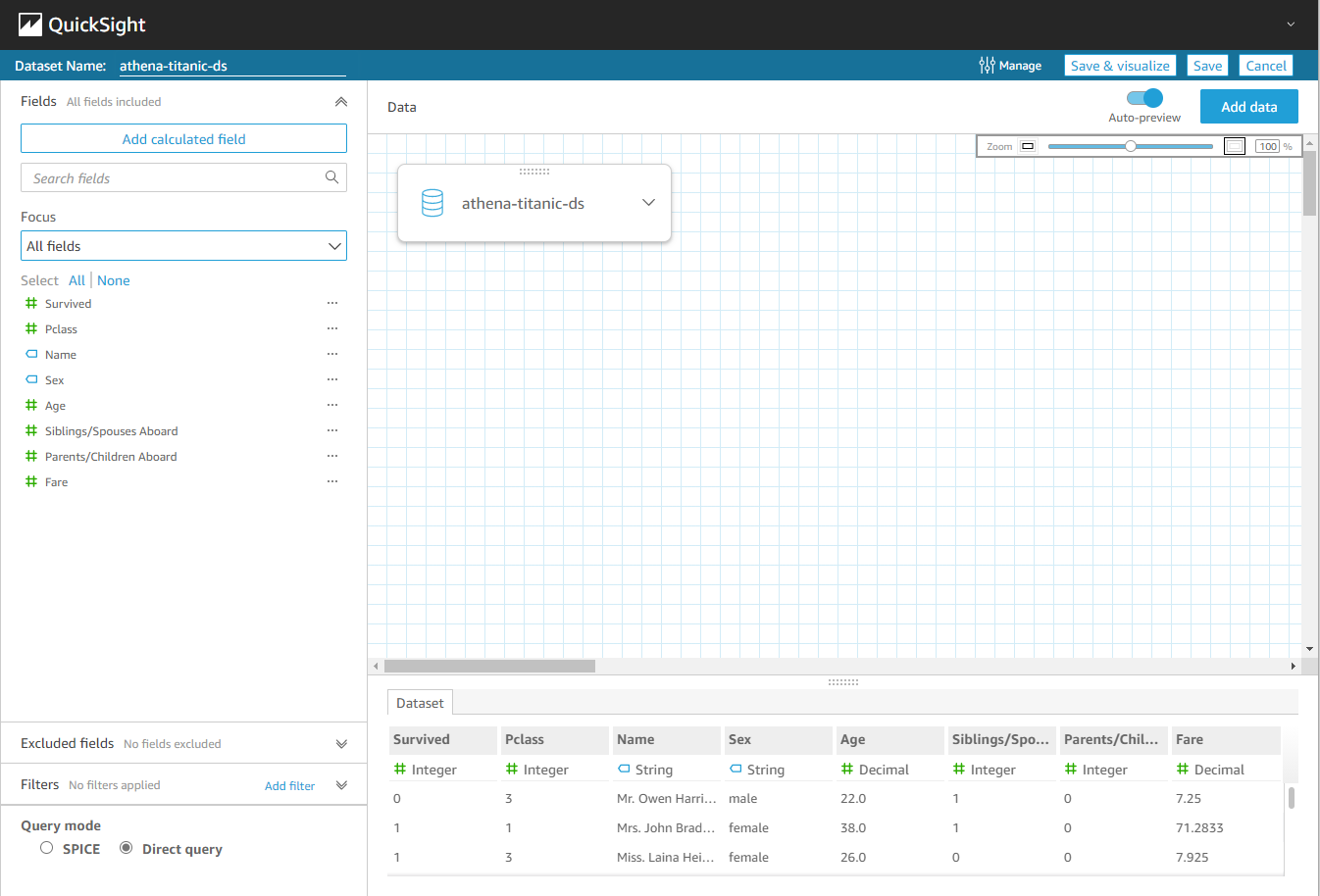Viewport: 1320px width, 896px height.
Task: Click the Sex column header
Action: pos(777,739)
